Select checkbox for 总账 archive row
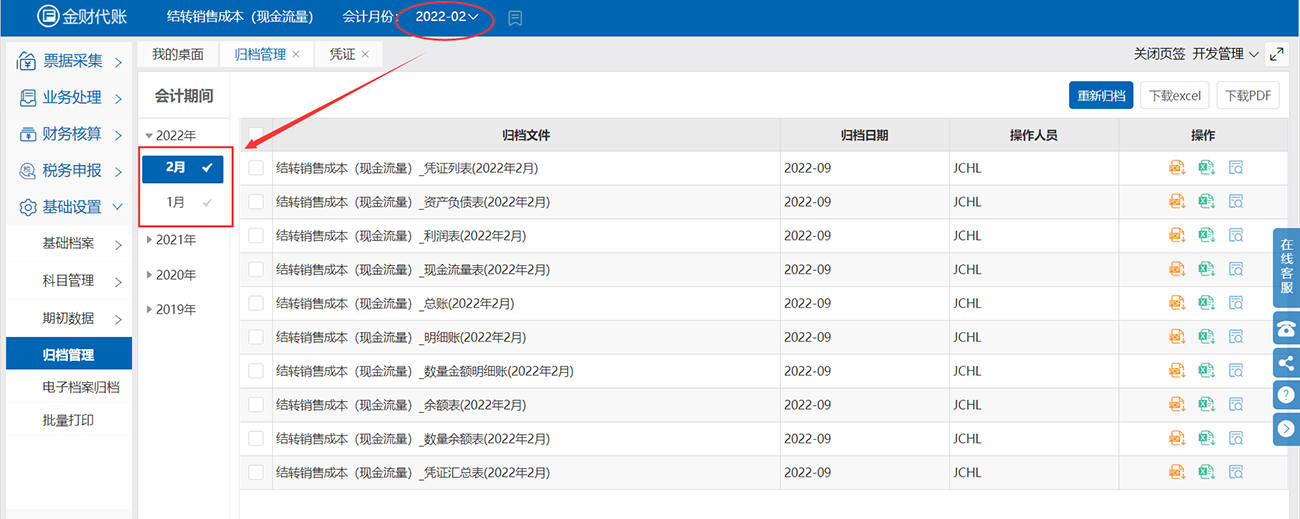1300x519 pixels. point(256,303)
